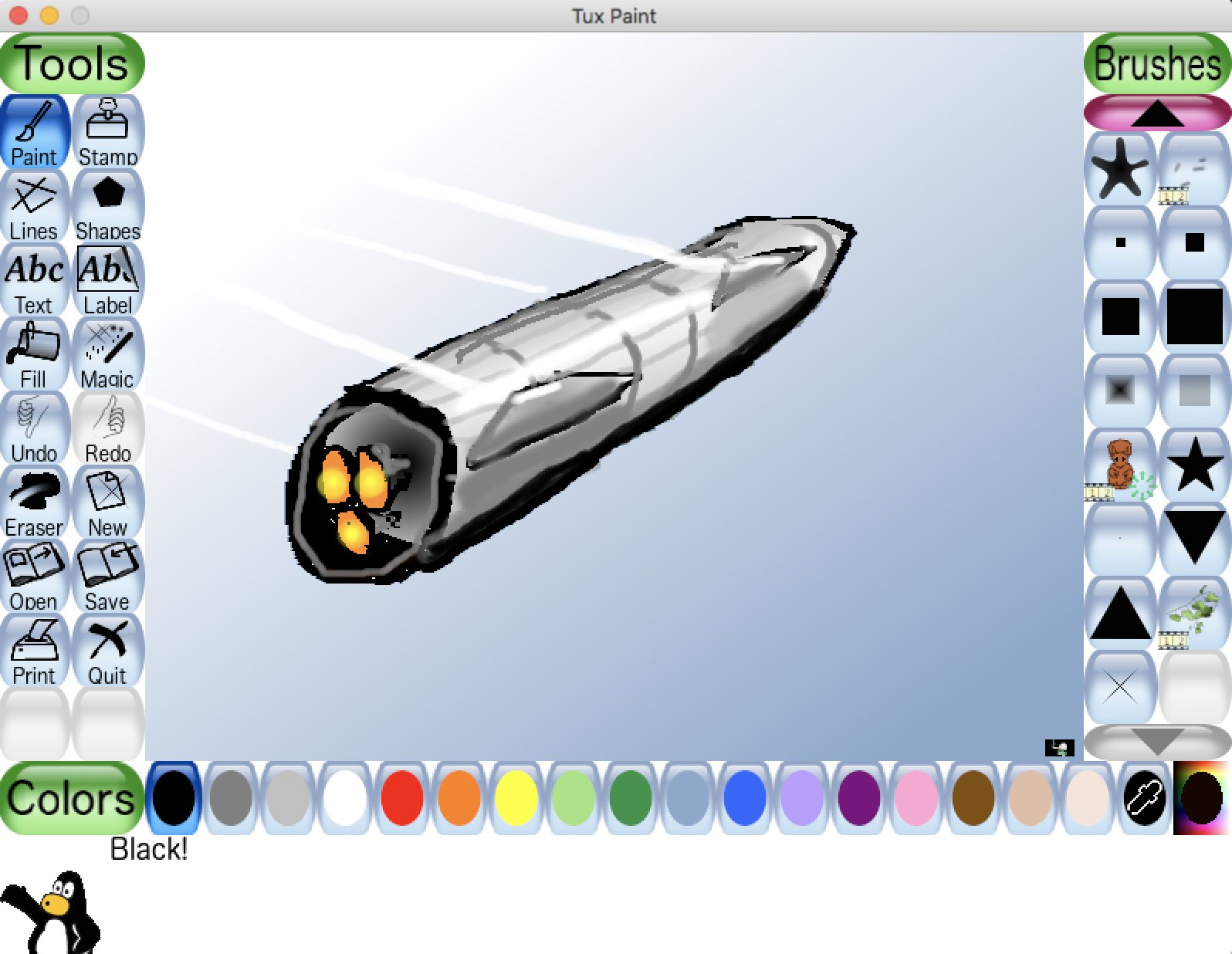Choose the starfish-shaped brush

(1120, 169)
